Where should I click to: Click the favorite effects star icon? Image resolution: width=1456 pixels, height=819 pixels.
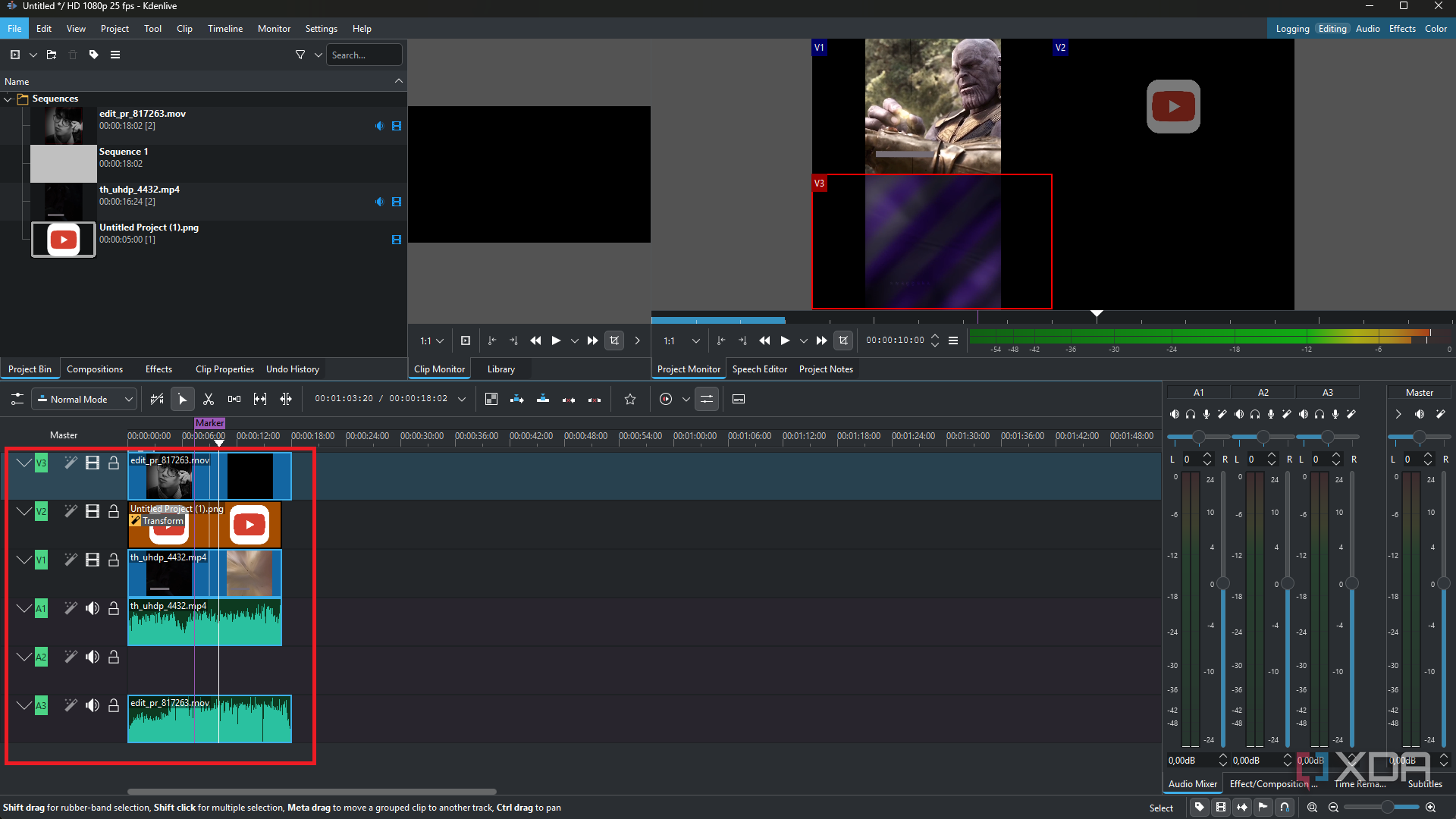pyautogui.click(x=630, y=399)
